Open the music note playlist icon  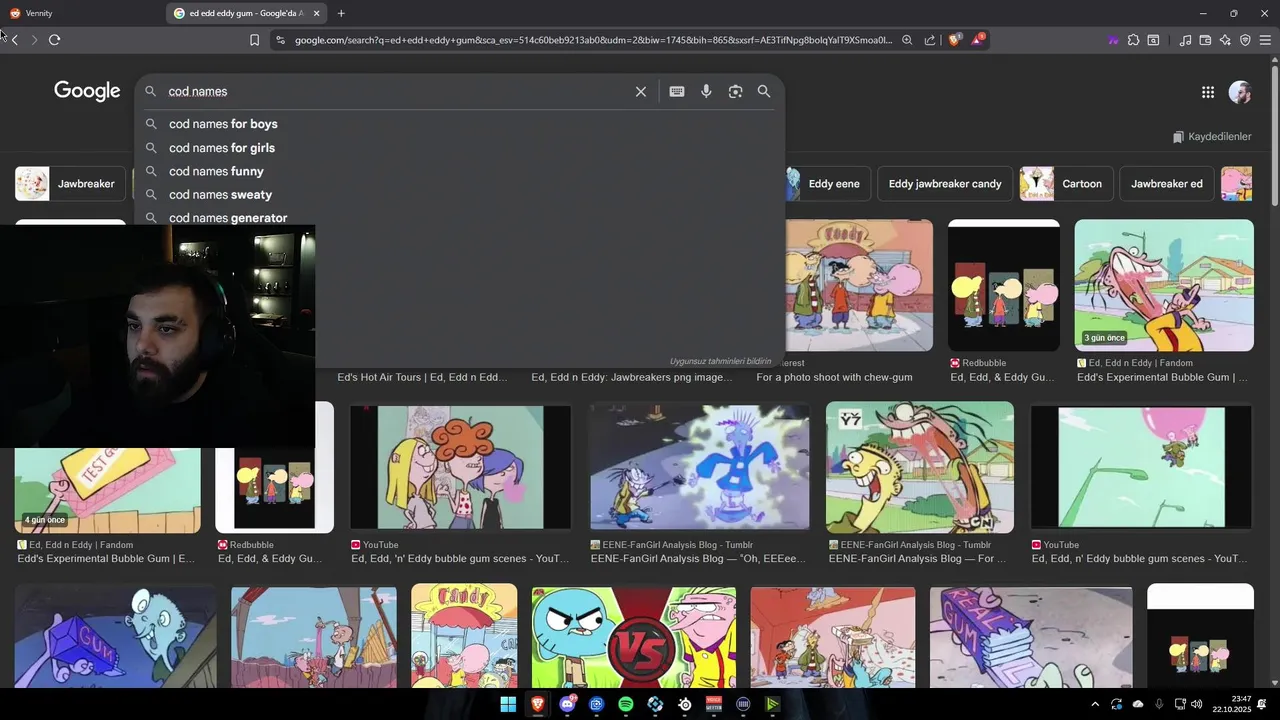click(1185, 40)
